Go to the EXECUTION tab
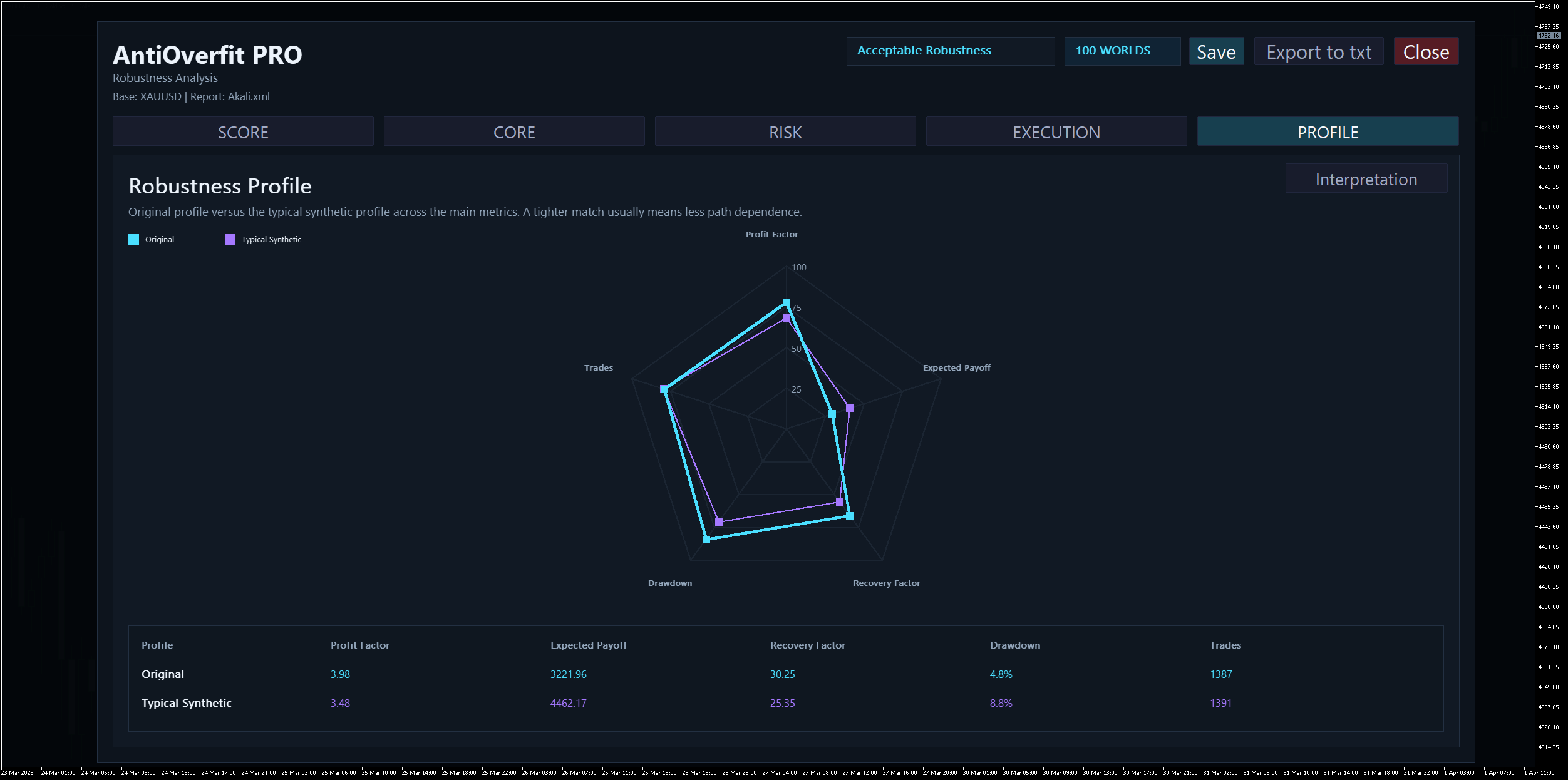The image size is (1568, 780). tap(1056, 132)
